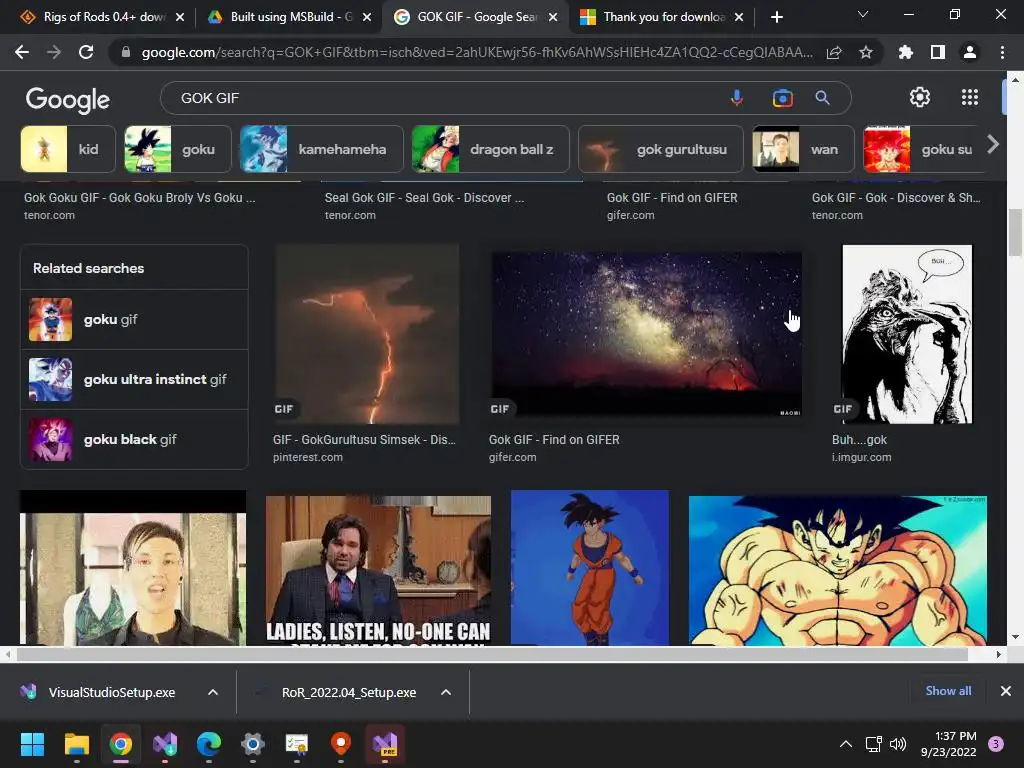
Task: Toggle the Chrome side panel
Action: pos(938,52)
